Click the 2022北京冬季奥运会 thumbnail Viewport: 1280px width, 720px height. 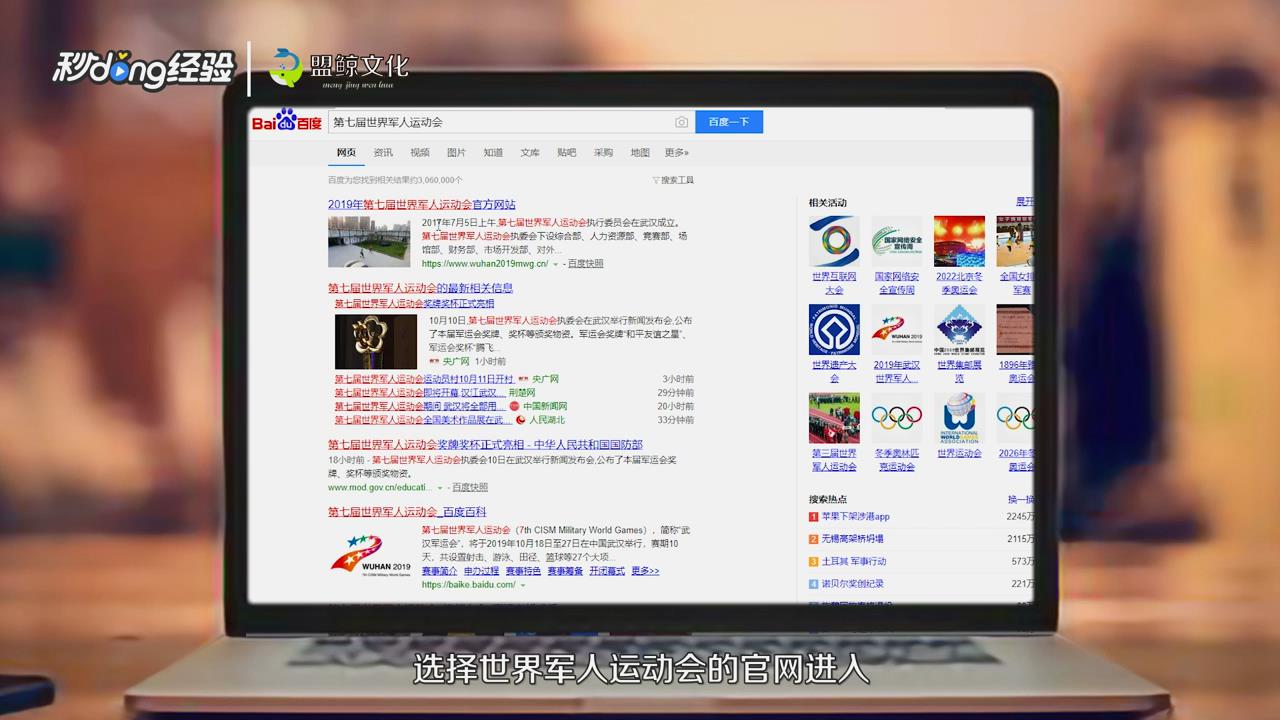click(x=959, y=241)
